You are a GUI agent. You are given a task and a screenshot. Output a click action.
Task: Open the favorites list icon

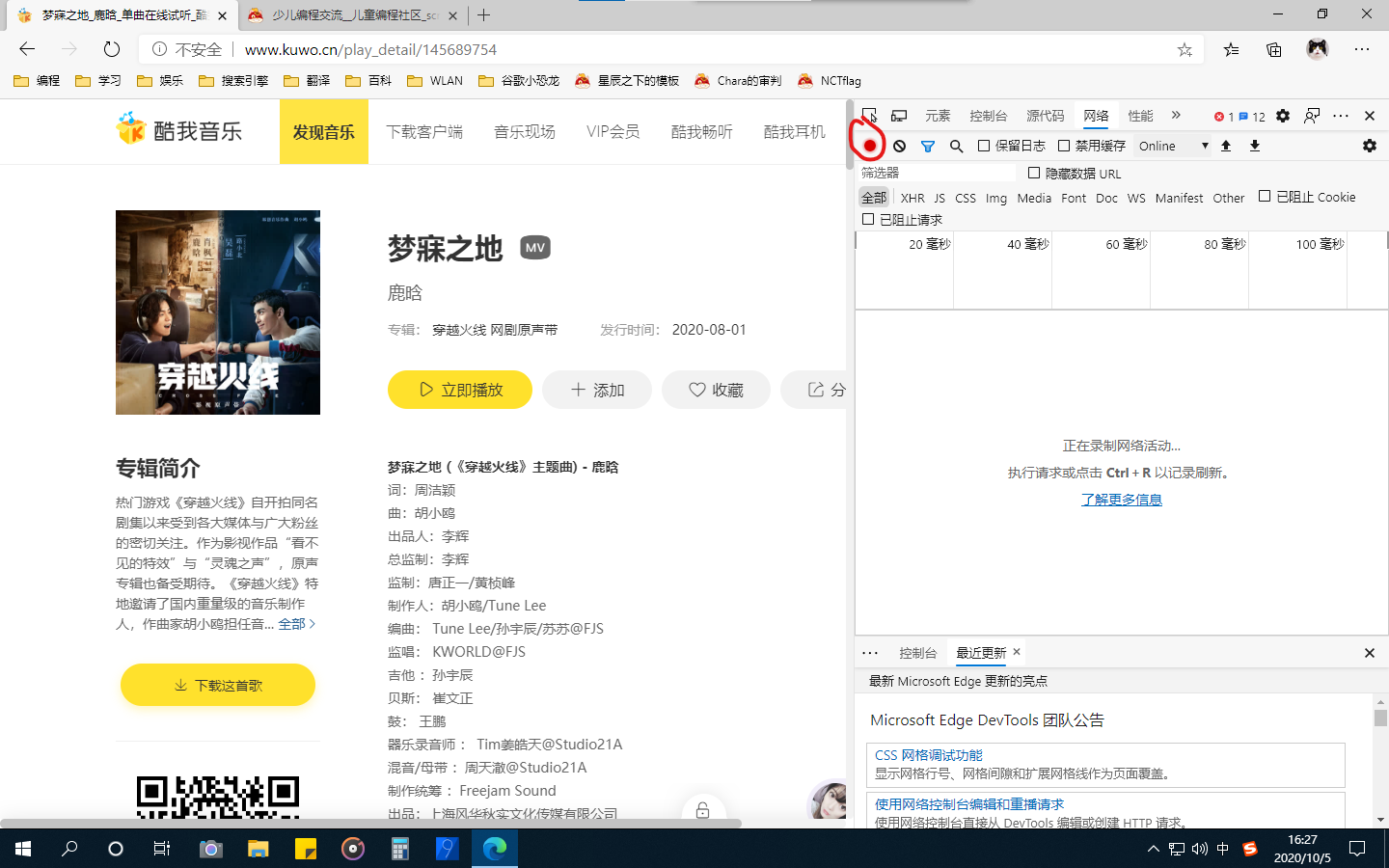1232,49
